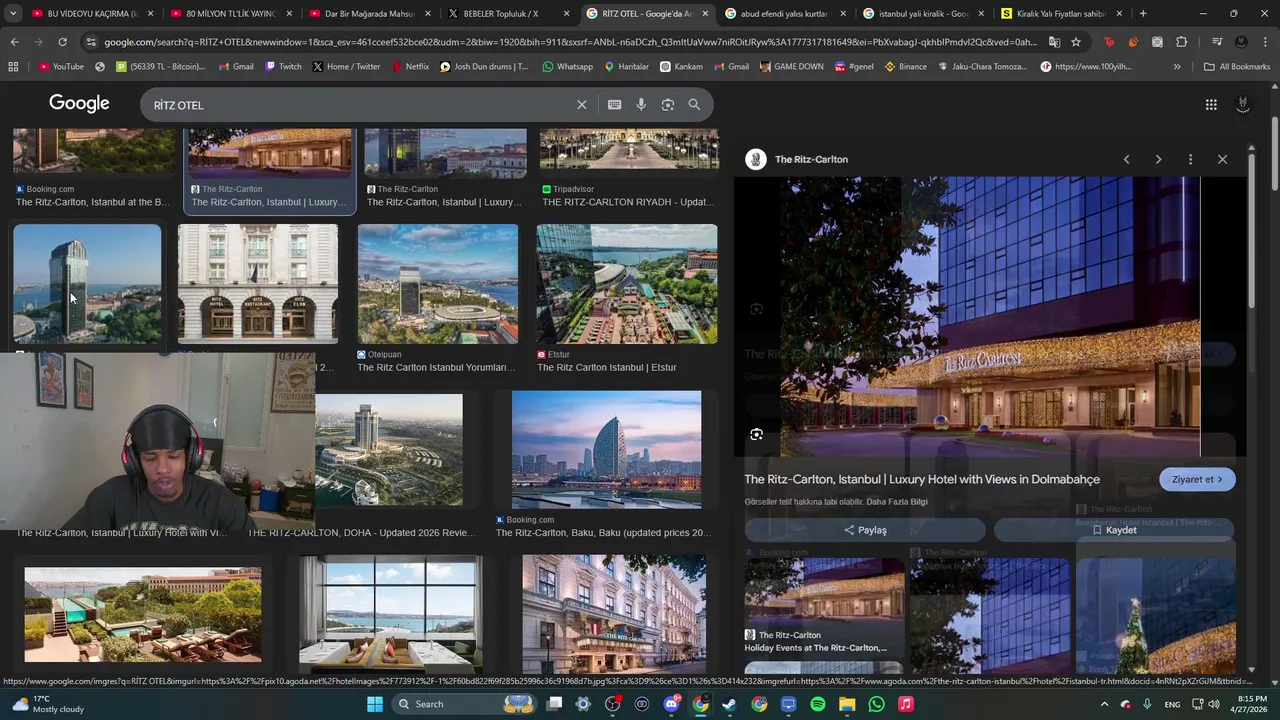Click the address bar URL
Screen dimensions: 1280x720
pyautogui.click(x=570, y=42)
